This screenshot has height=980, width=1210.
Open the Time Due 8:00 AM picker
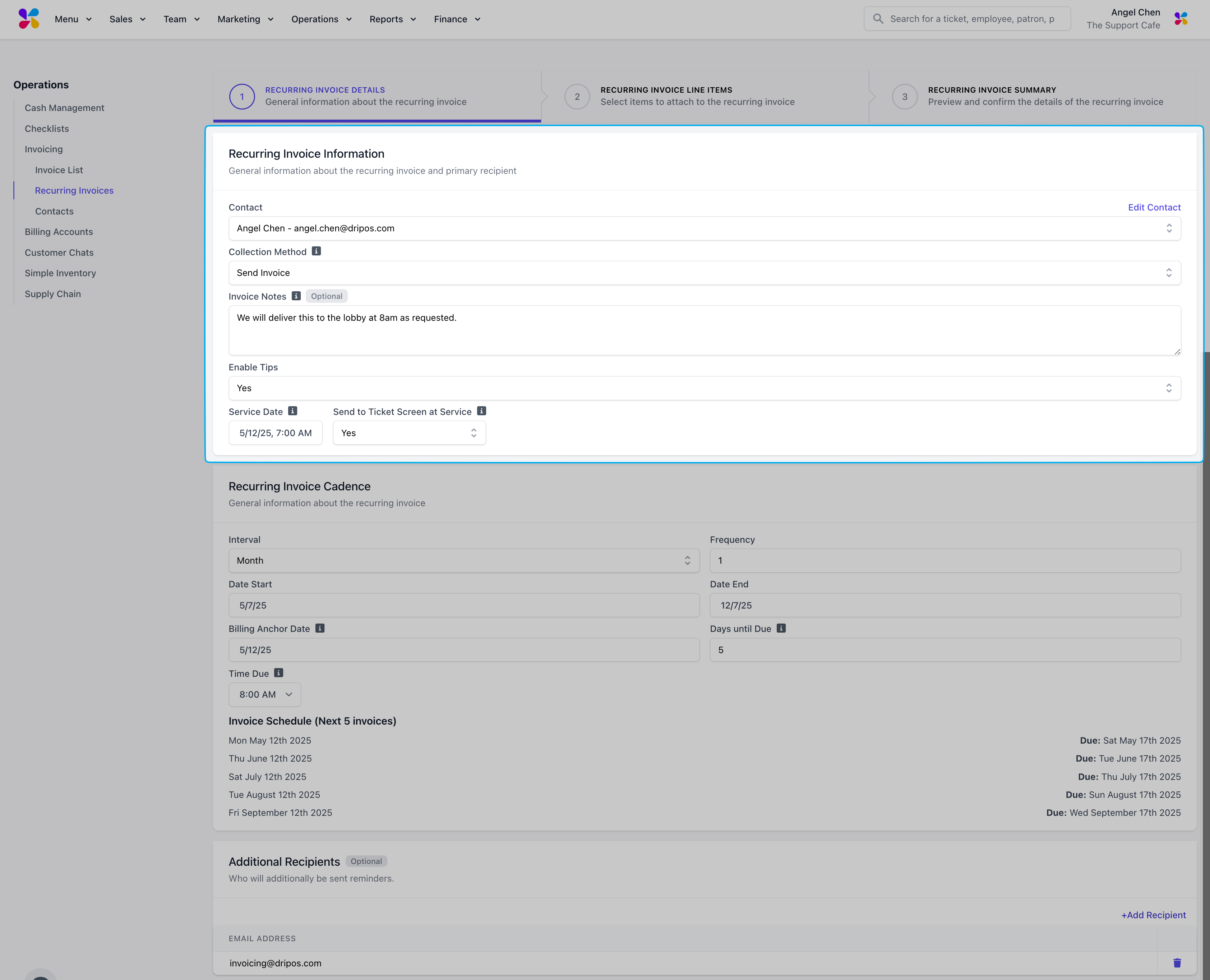(x=264, y=694)
